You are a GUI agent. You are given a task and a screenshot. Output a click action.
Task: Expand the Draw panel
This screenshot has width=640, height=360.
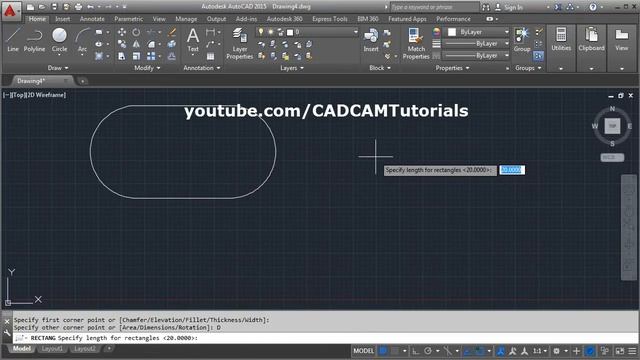58,68
